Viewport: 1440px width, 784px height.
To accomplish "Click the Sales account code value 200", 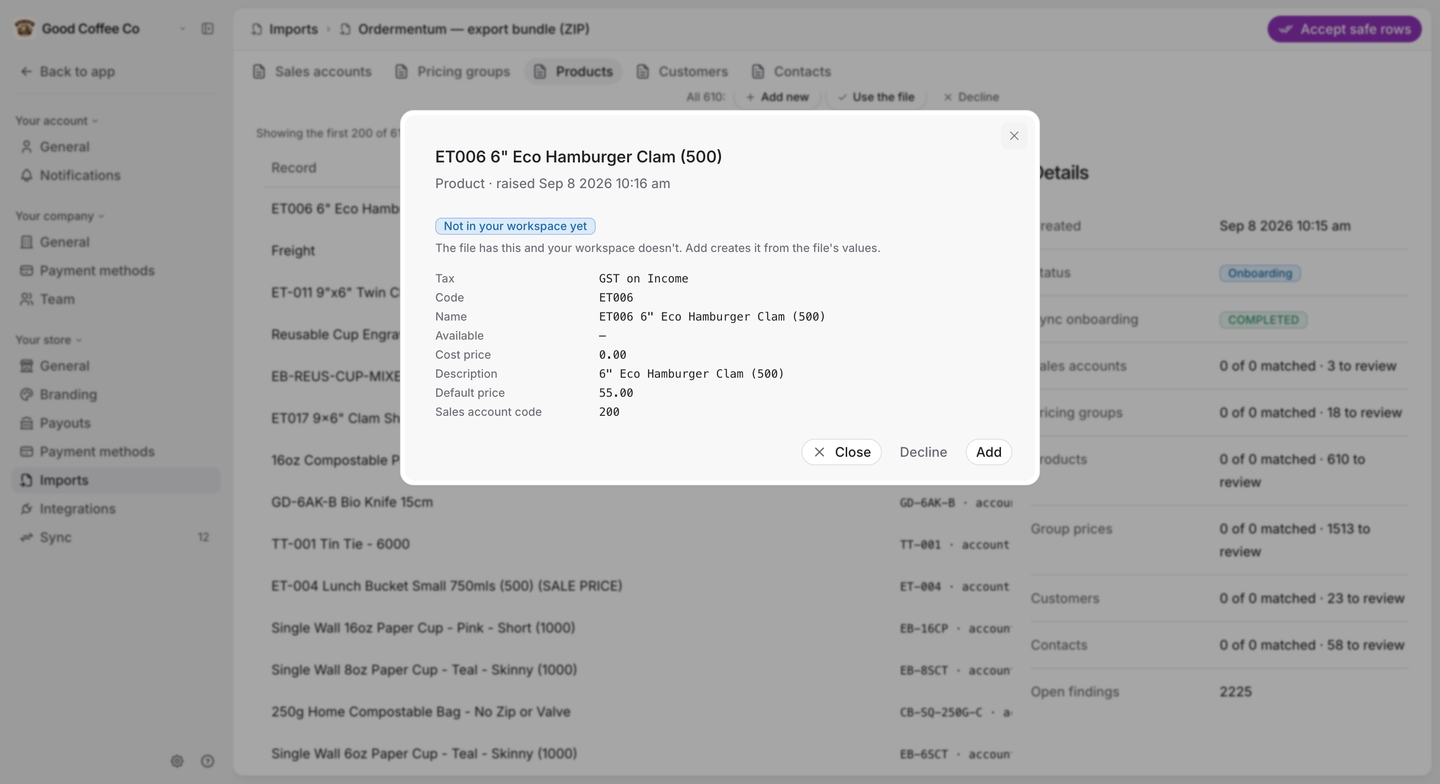I will (609, 412).
